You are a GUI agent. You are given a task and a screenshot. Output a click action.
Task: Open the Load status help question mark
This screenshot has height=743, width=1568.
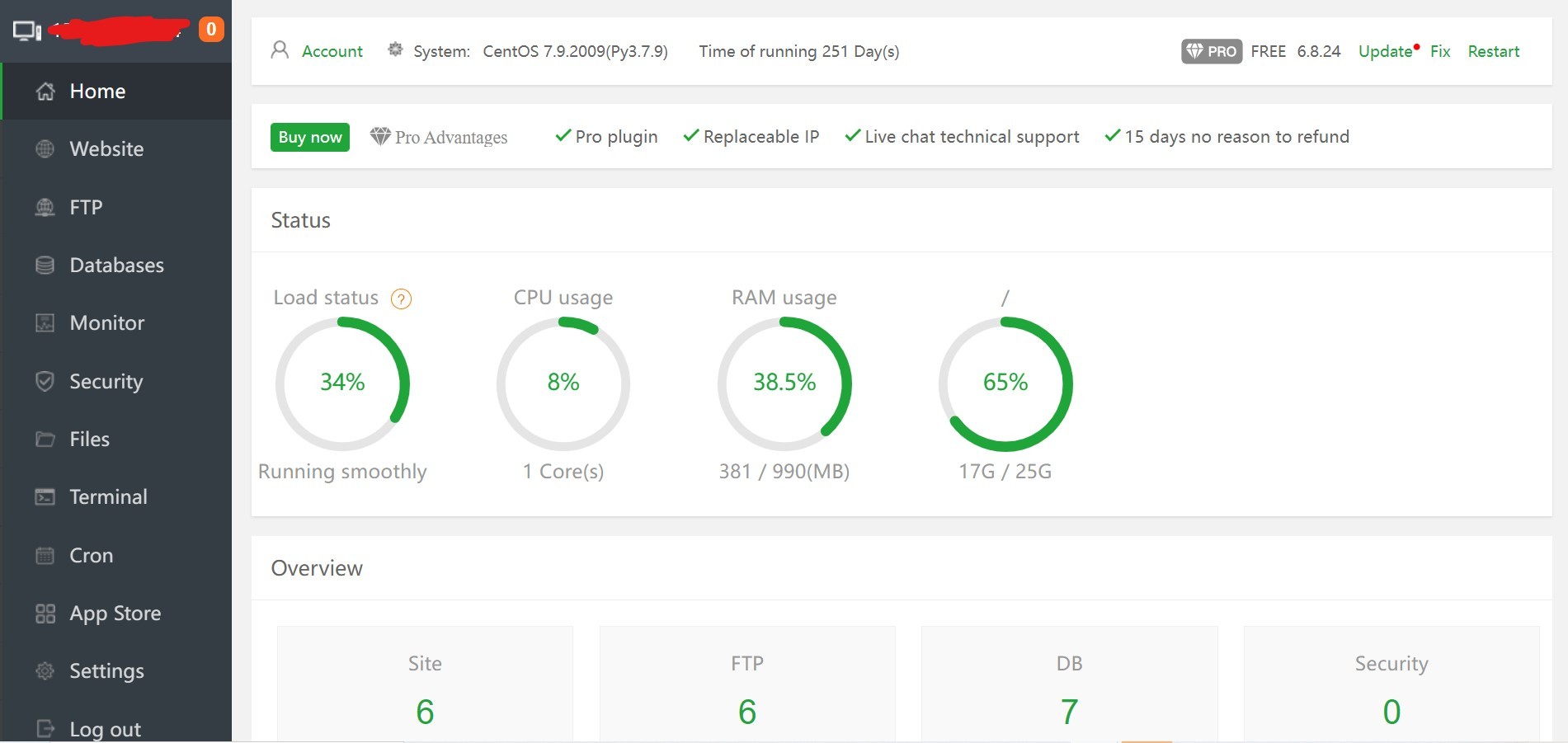[402, 299]
